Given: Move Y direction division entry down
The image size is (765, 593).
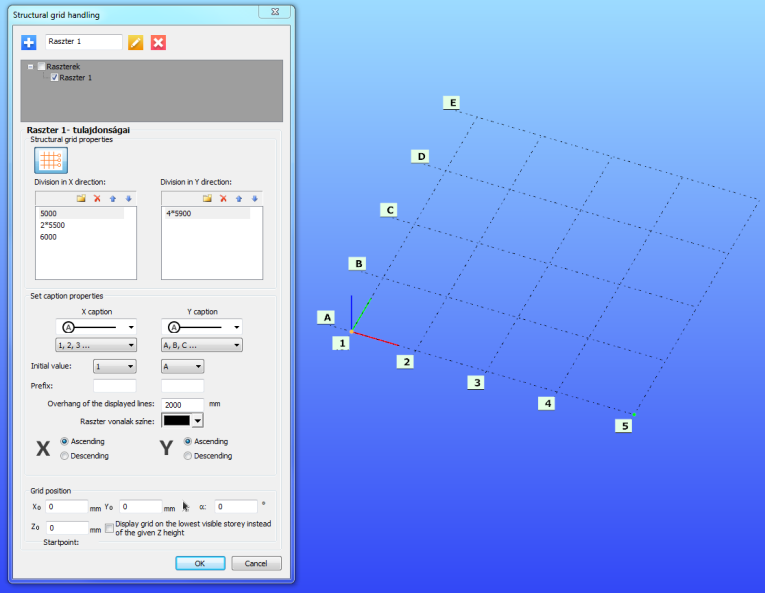Looking at the screenshot, I should (x=254, y=199).
